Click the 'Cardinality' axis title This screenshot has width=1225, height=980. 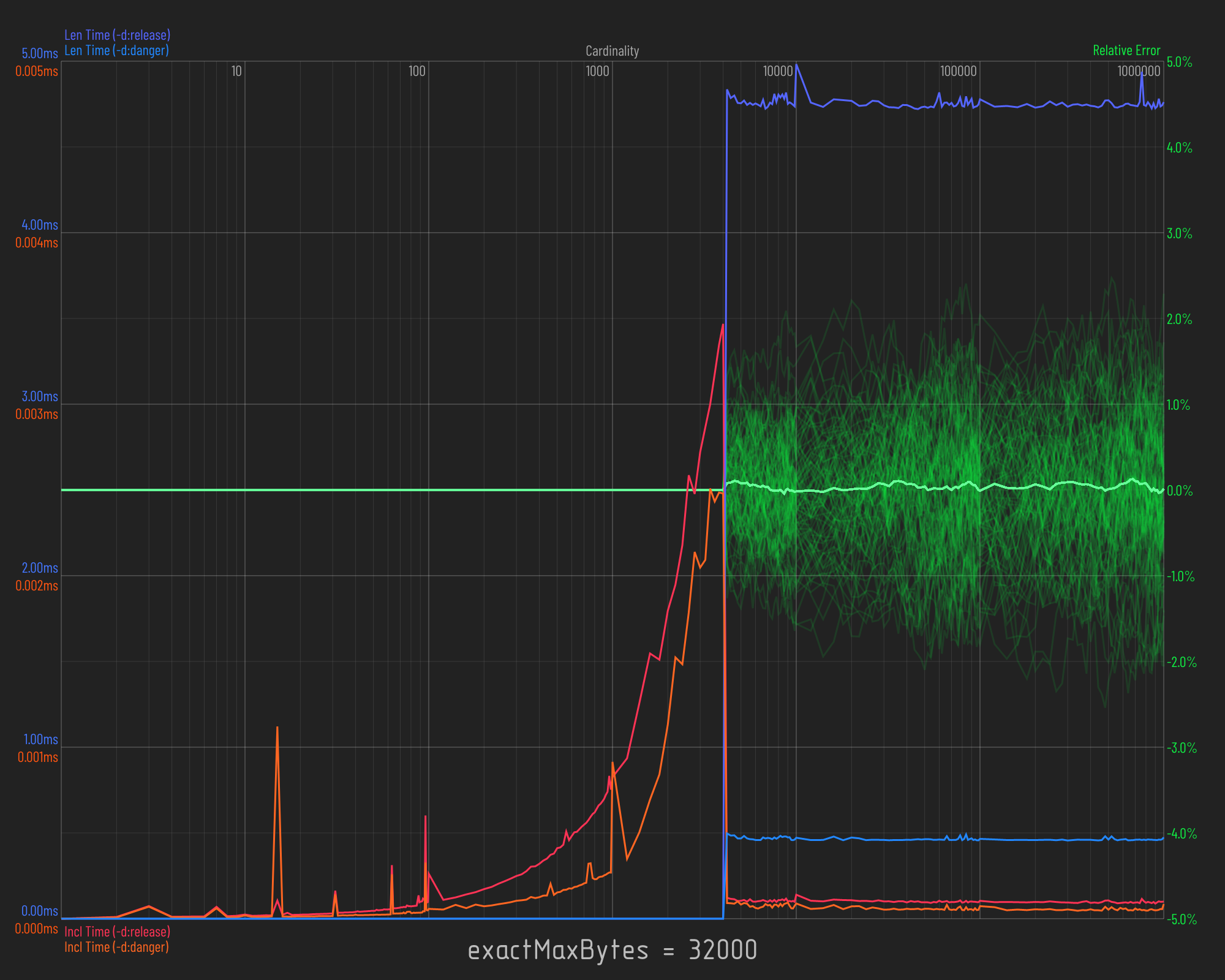click(612, 51)
